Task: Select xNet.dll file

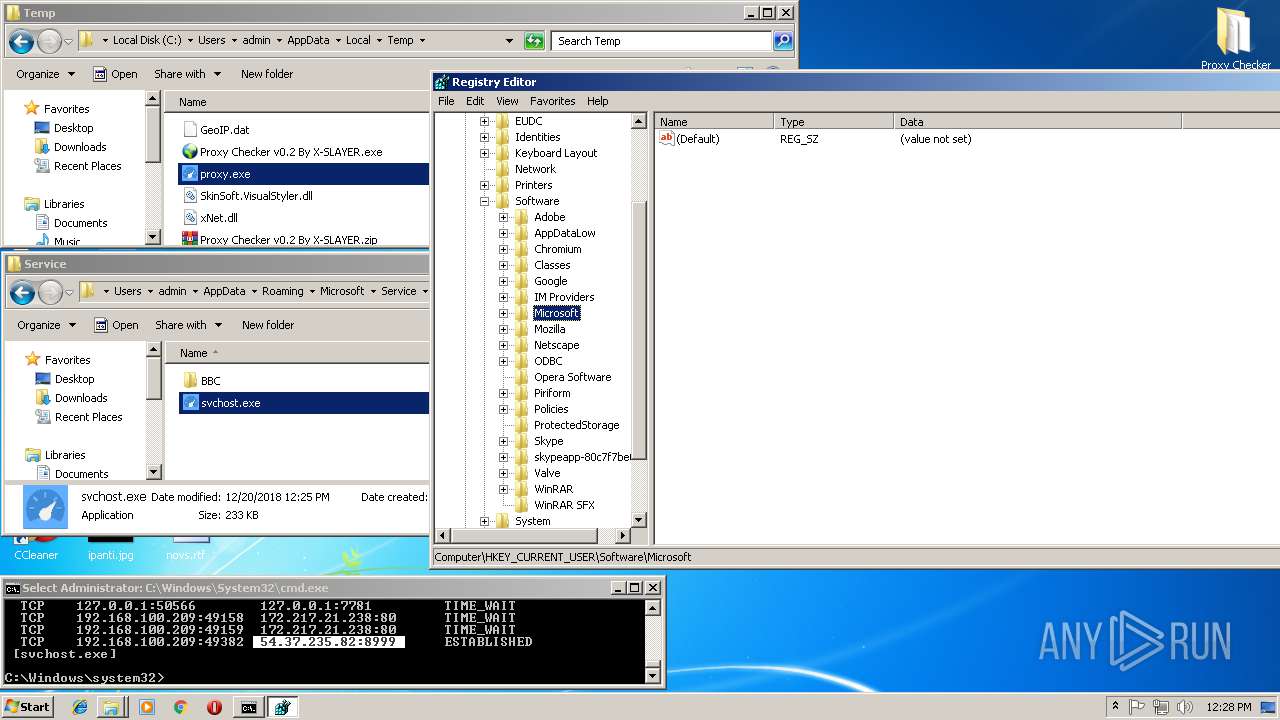Action: click(x=218, y=218)
